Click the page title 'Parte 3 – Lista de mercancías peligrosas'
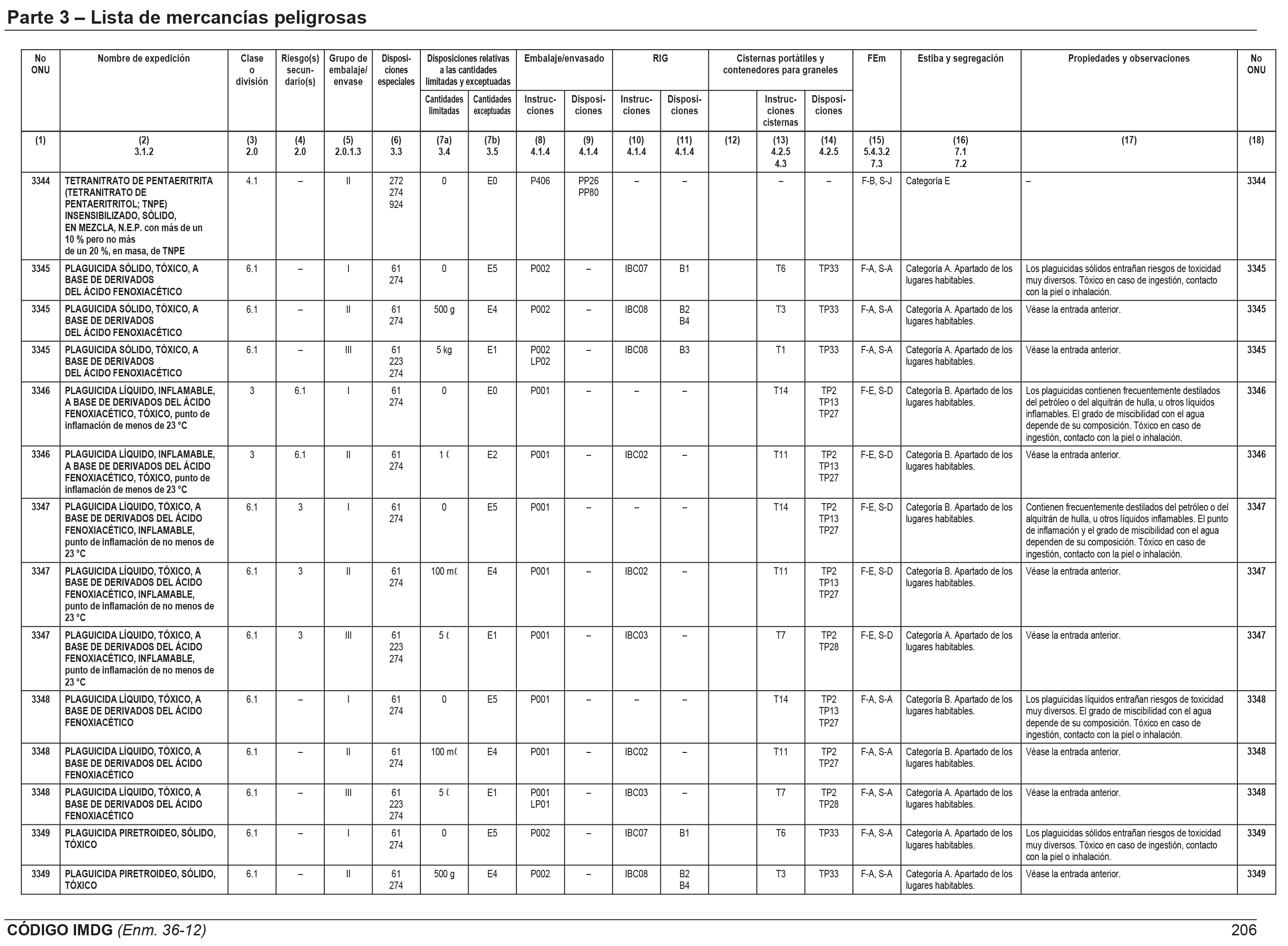This screenshot has height=946, width=1288. pyautogui.click(x=186, y=18)
